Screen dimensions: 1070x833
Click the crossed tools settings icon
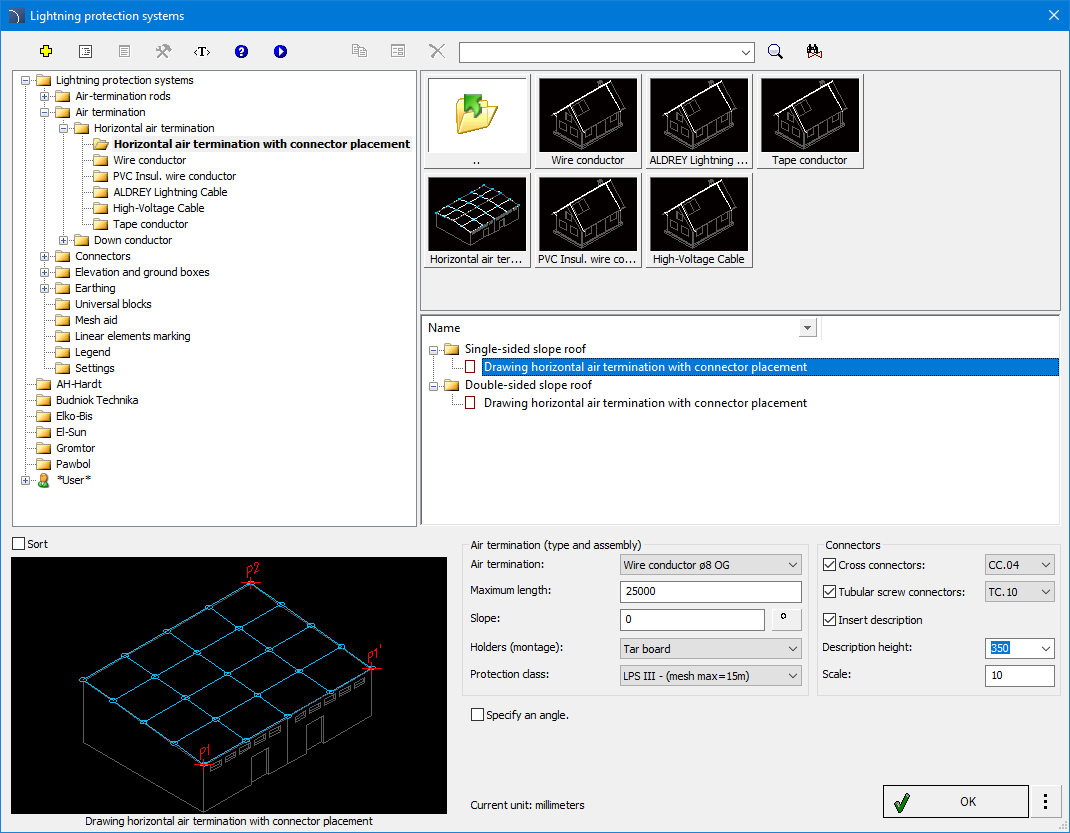tap(163, 51)
